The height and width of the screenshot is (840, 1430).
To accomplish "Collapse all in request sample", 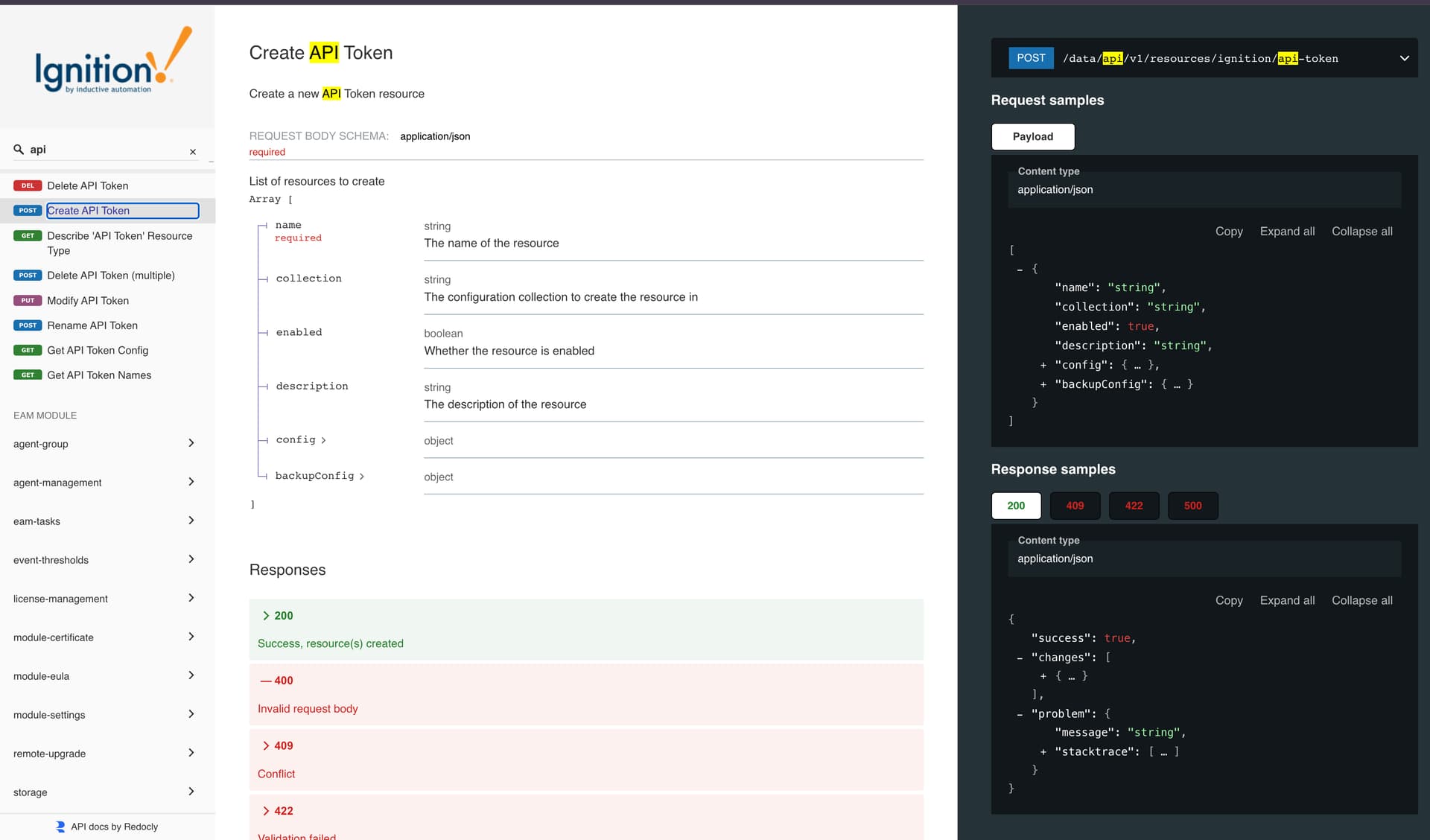I will tap(1361, 232).
